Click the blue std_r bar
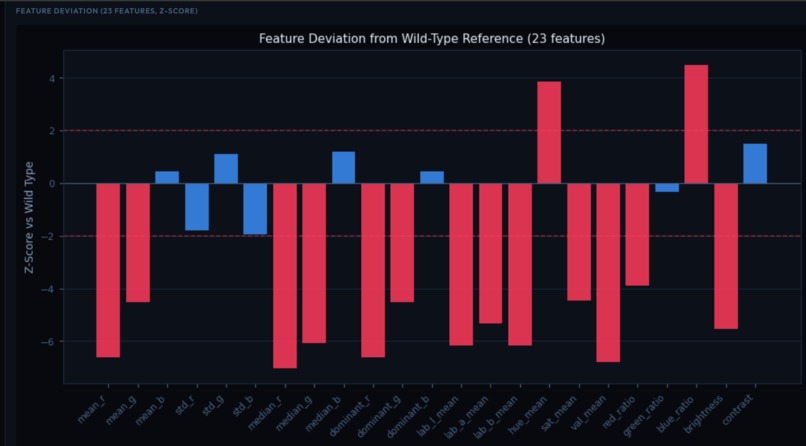This screenshot has height=446, width=806. point(197,207)
